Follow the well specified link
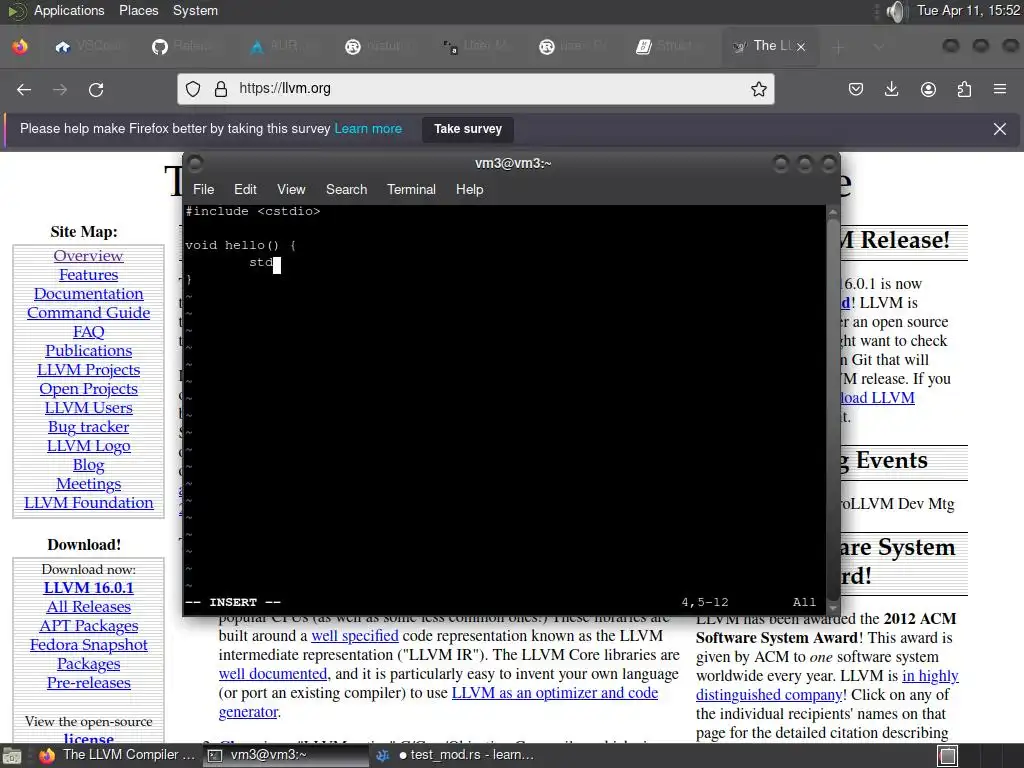Viewport: 1024px width, 768px height. pyautogui.click(x=355, y=635)
